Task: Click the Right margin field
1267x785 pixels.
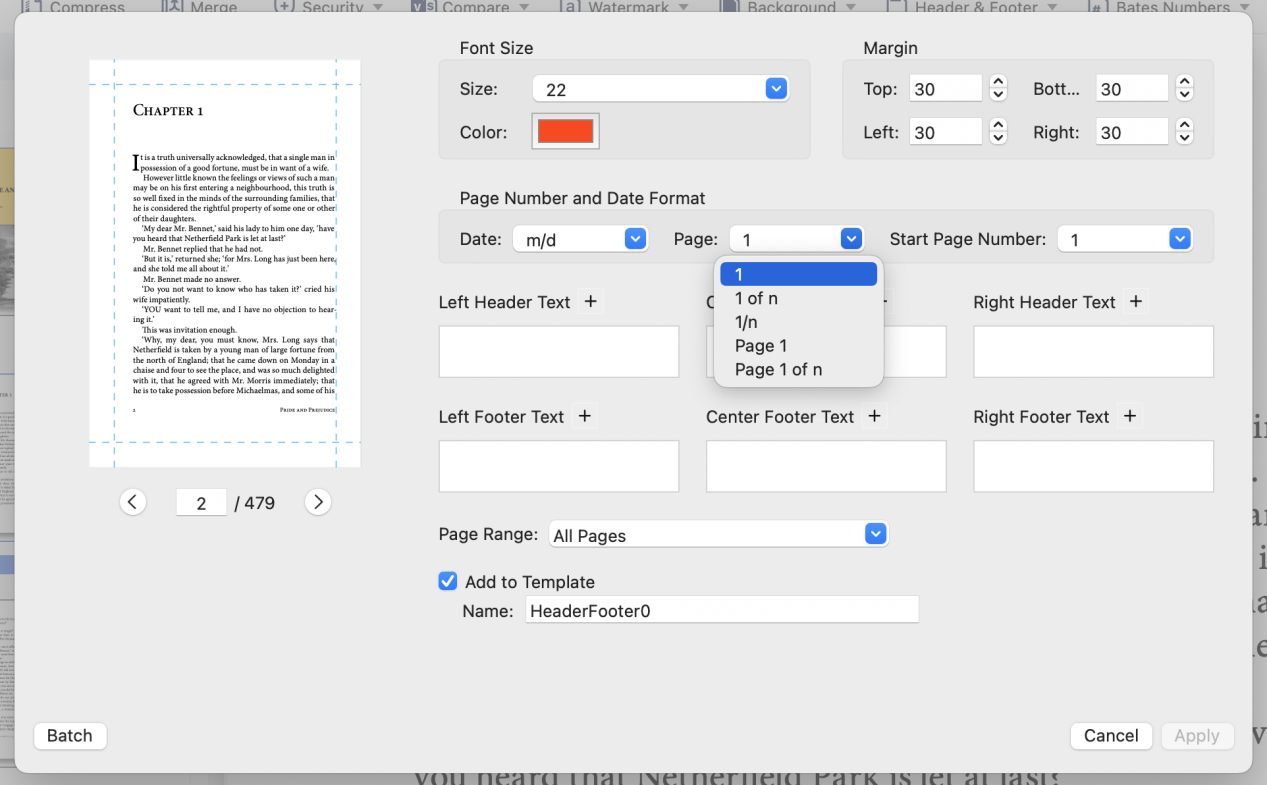Action: [1132, 132]
